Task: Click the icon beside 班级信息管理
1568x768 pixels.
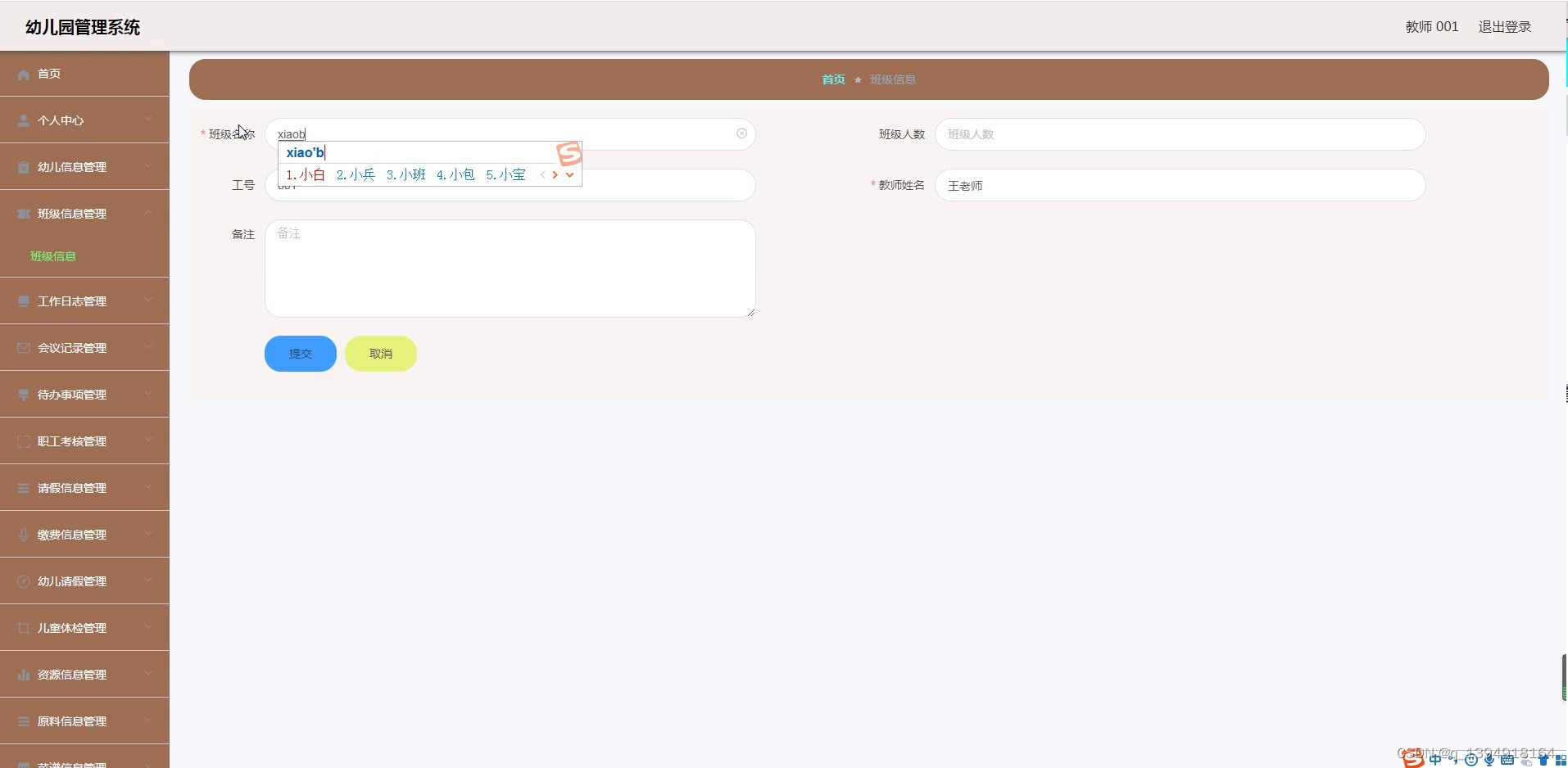Action: click(24, 214)
